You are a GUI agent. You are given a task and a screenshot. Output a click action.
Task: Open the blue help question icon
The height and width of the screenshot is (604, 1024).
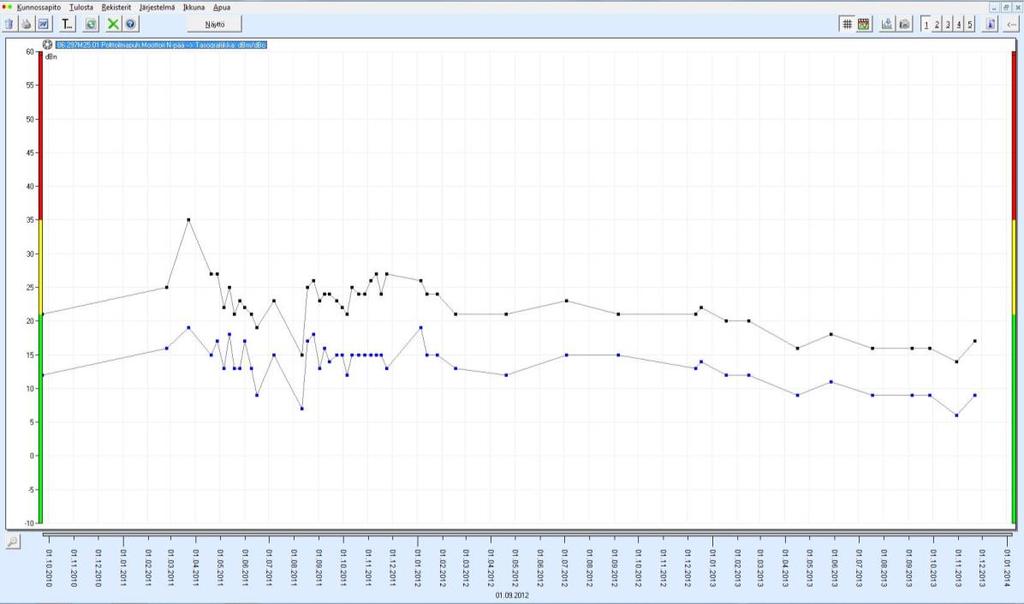131,24
